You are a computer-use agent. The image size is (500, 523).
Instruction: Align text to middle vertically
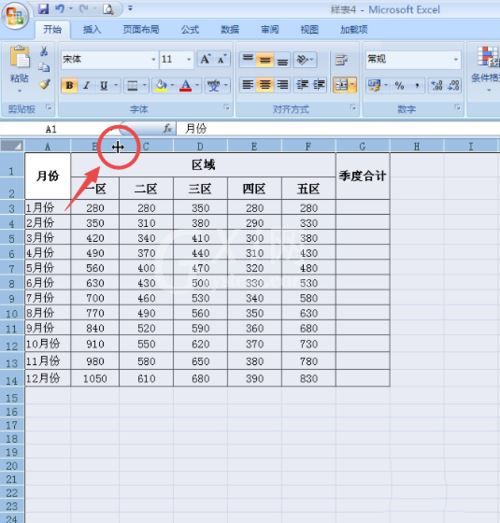[x=265, y=60]
